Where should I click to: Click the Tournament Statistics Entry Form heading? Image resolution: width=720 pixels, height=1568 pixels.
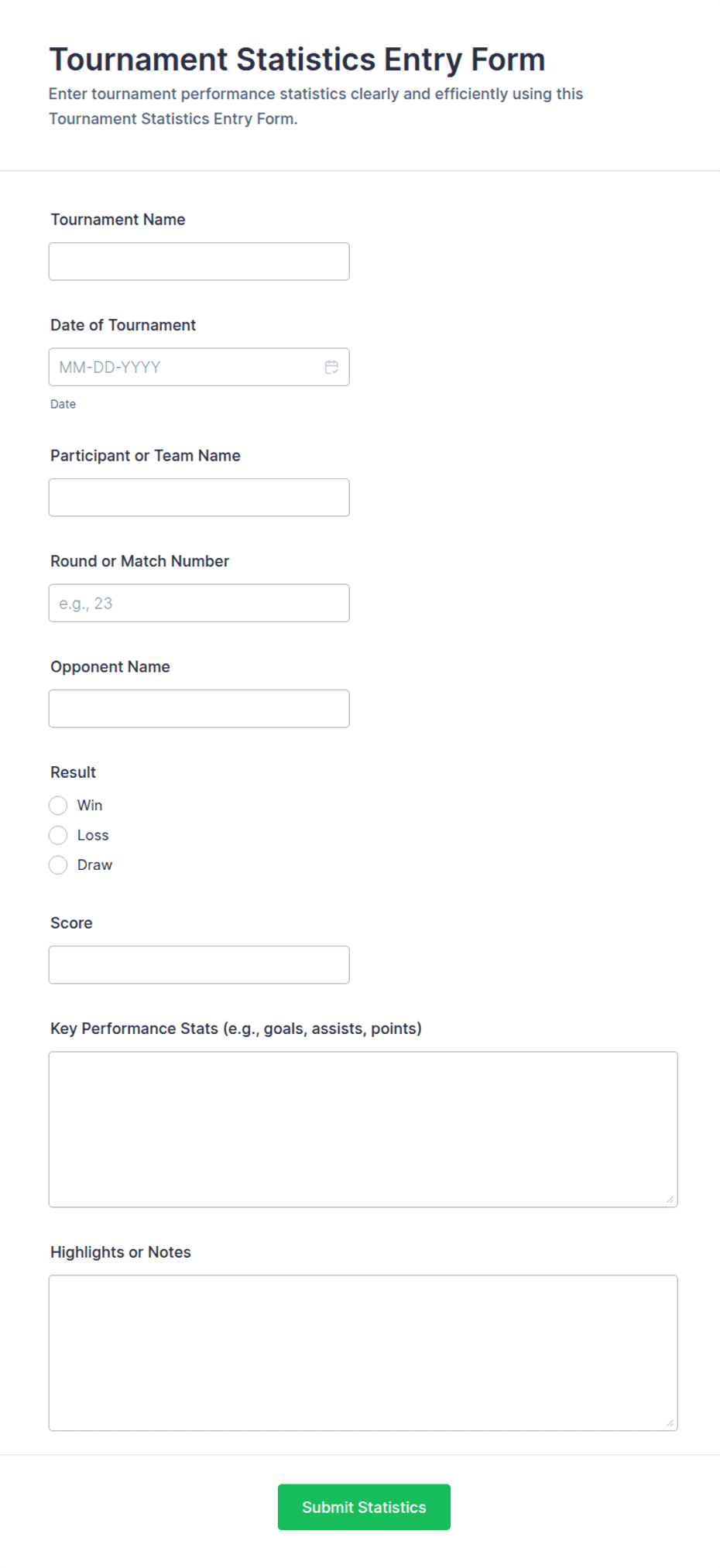click(297, 60)
